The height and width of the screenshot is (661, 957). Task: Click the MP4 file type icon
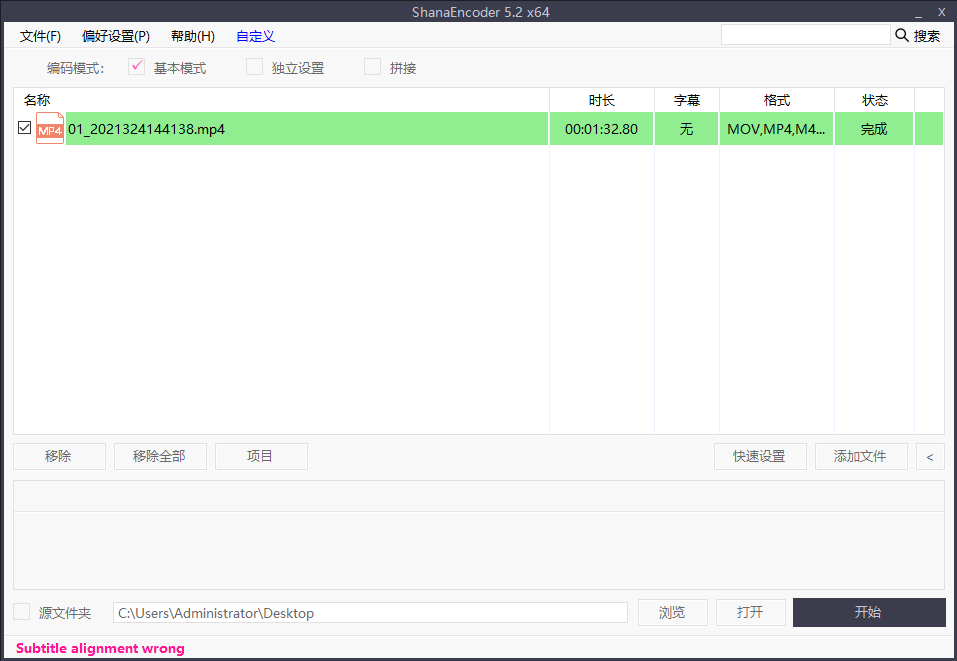(x=50, y=128)
